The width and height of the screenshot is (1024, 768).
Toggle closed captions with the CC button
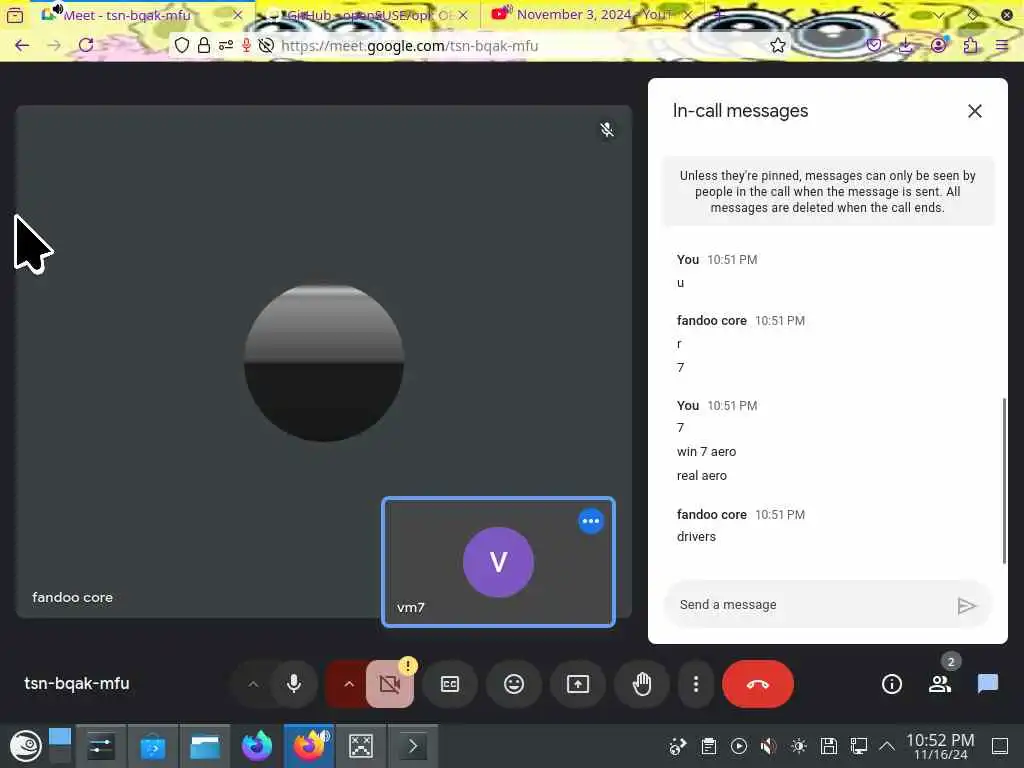pos(450,684)
